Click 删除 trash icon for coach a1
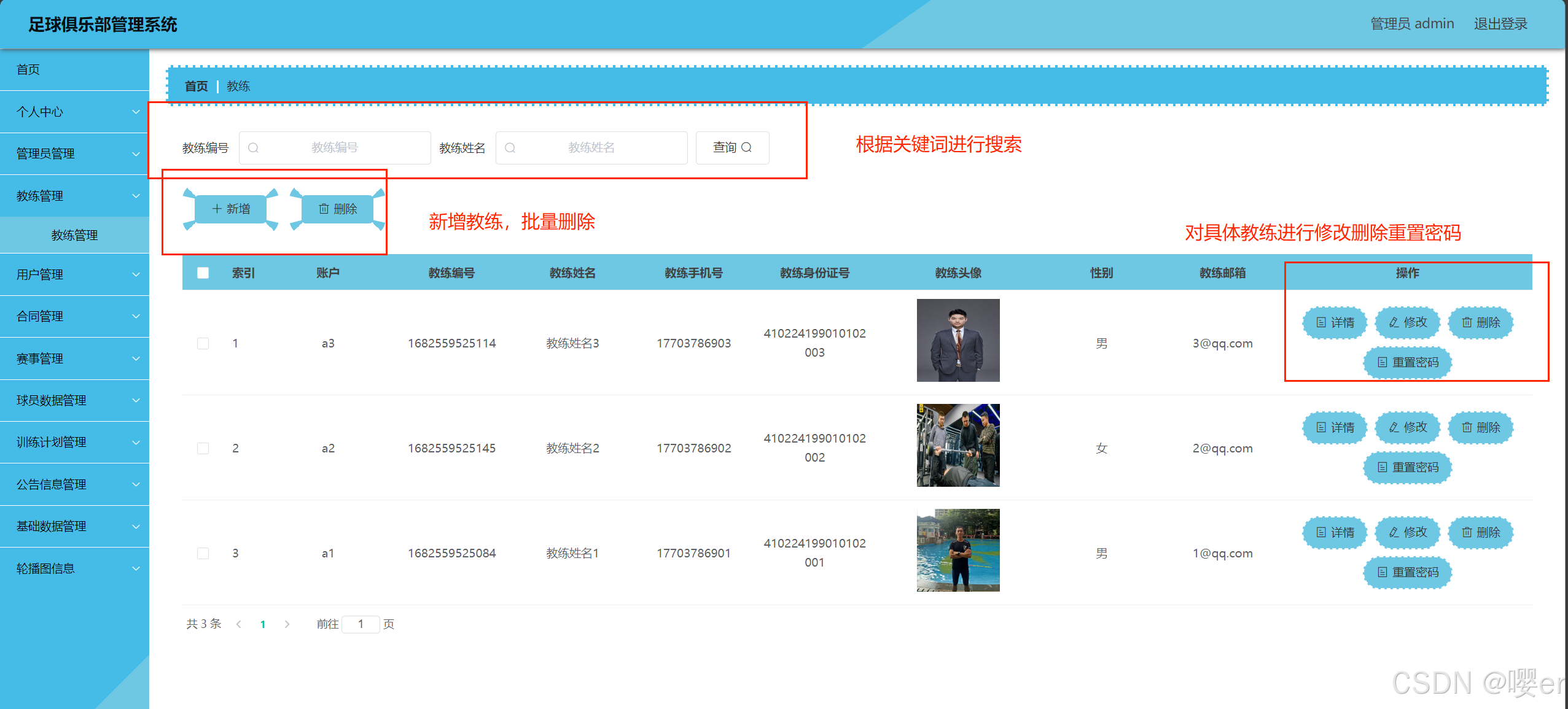 pyautogui.click(x=1467, y=532)
